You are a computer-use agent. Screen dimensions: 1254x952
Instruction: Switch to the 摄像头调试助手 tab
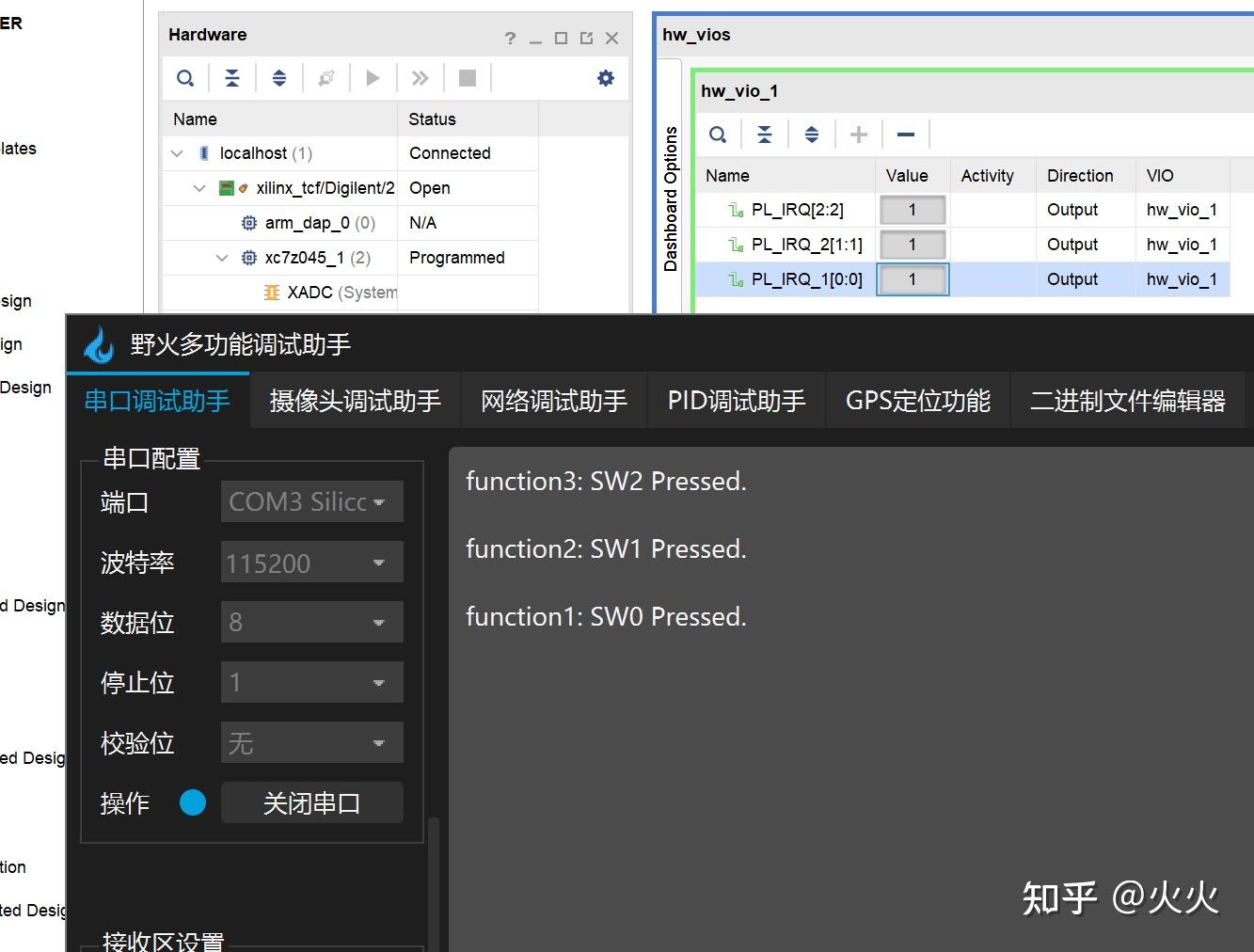(355, 400)
